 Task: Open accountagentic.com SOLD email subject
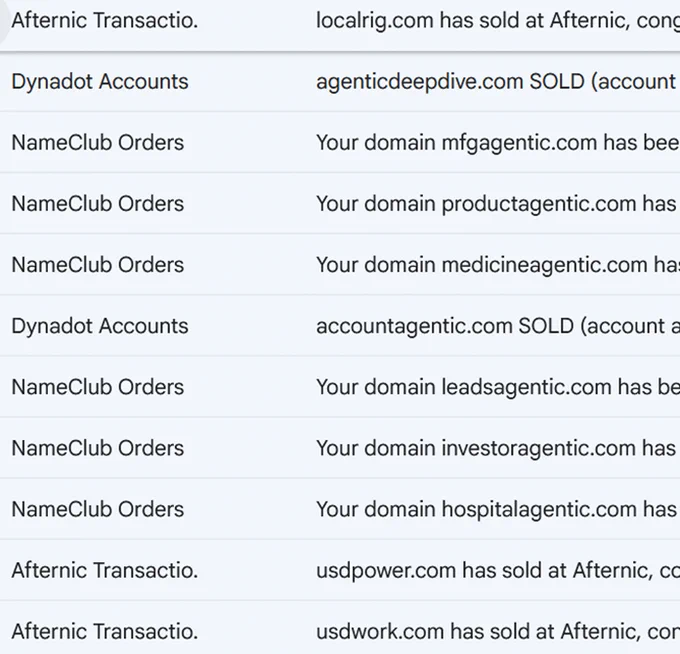498,326
